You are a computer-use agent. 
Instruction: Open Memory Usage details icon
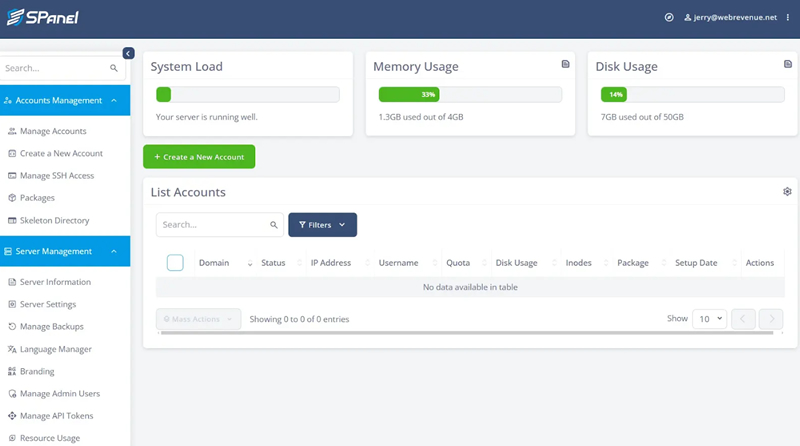pos(565,64)
